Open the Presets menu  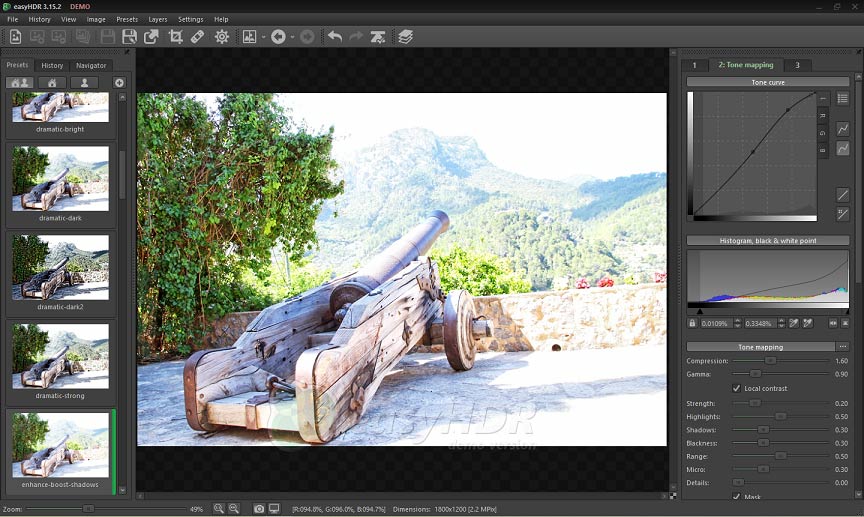pyautogui.click(x=127, y=19)
